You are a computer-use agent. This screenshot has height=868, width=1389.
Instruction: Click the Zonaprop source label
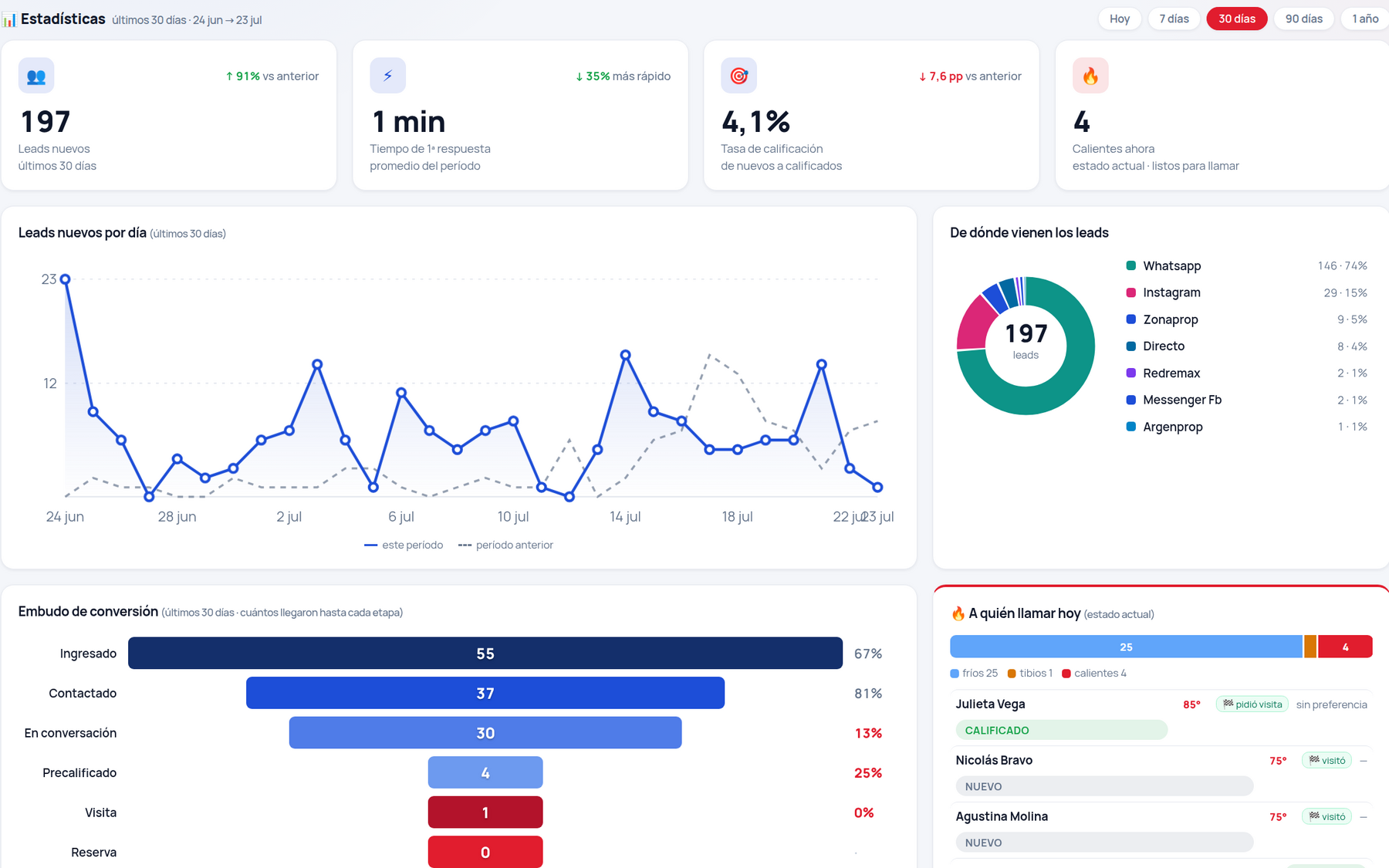click(x=1171, y=319)
